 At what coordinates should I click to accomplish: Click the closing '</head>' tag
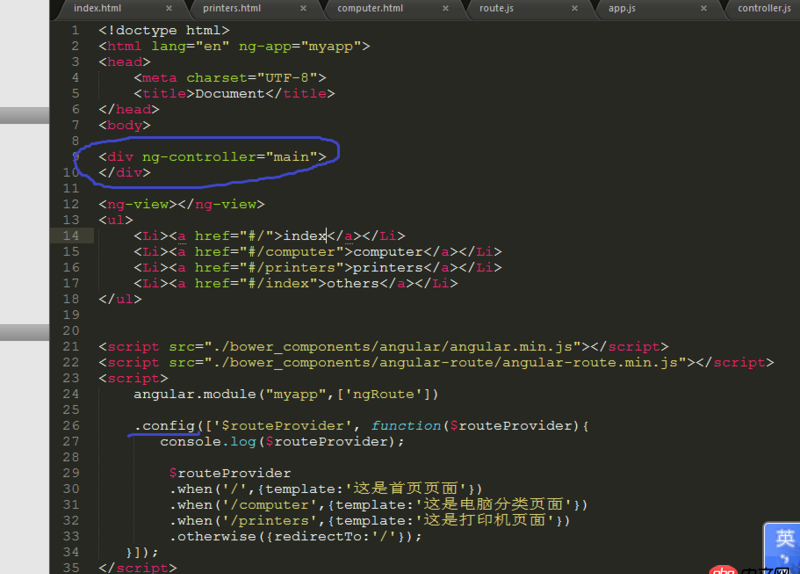point(129,110)
